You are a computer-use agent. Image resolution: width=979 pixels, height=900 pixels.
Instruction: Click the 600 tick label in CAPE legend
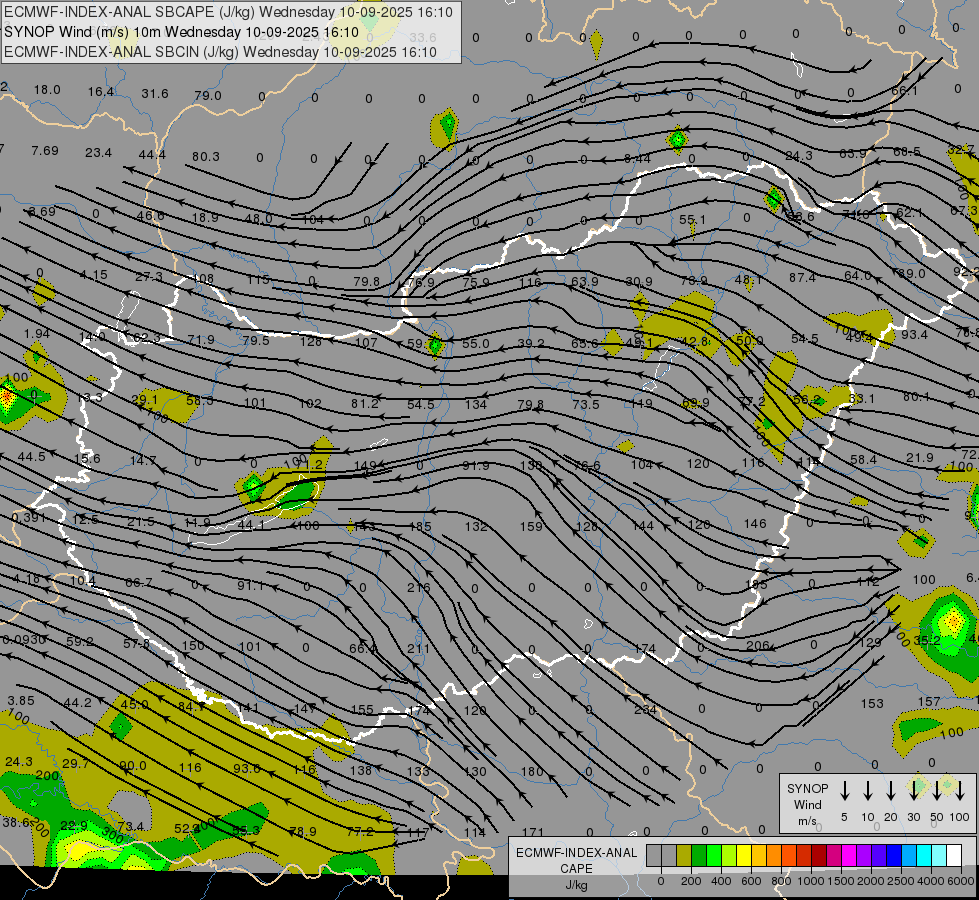pyautogui.click(x=751, y=881)
